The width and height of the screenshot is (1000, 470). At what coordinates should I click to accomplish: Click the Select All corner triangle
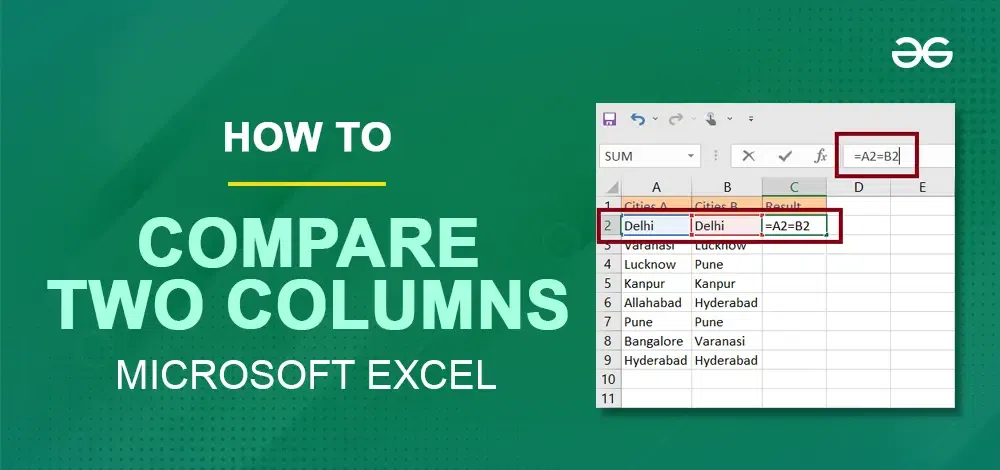tap(611, 187)
